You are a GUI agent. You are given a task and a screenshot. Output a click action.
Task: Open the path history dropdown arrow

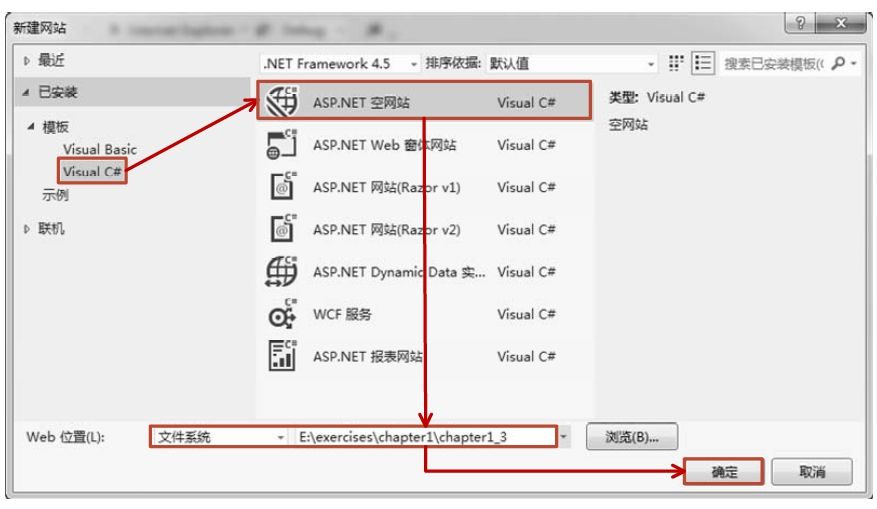[564, 437]
